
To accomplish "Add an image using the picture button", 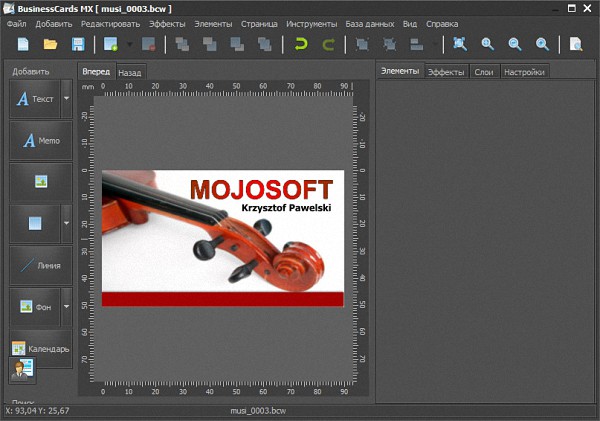I will (x=41, y=181).
